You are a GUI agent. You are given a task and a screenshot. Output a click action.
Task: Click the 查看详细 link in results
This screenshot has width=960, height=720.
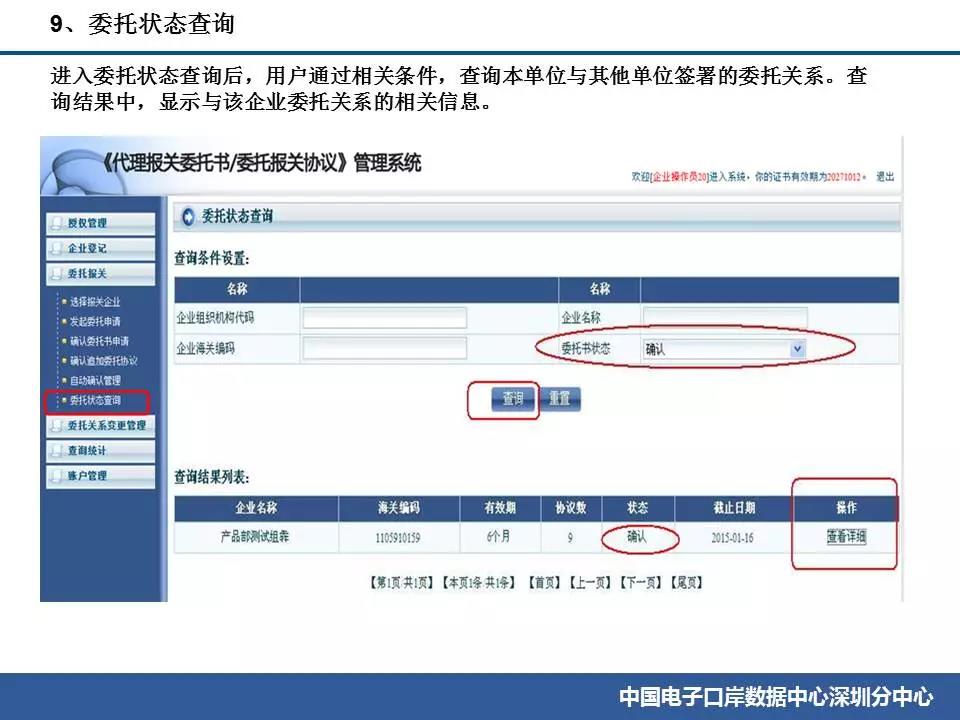[846, 537]
